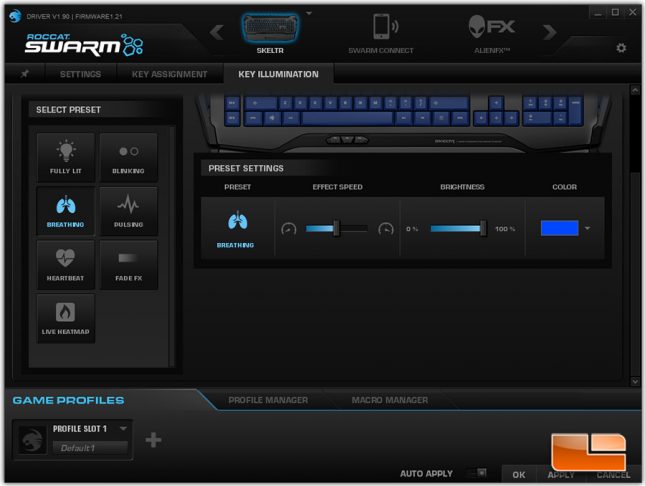Image resolution: width=645 pixels, height=486 pixels.
Task: Click the Select Preset header
Action: pyautogui.click(x=69, y=110)
